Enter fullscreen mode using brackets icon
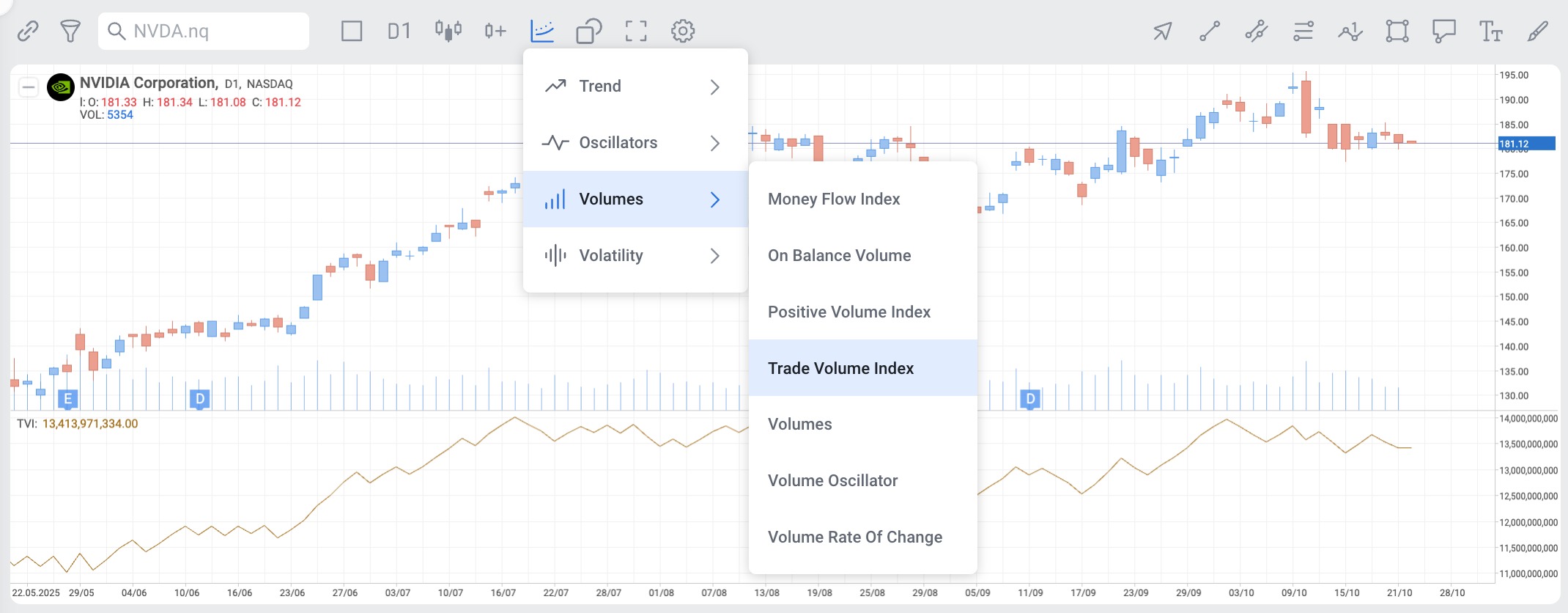The image size is (1568, 613). coord(636,31)
